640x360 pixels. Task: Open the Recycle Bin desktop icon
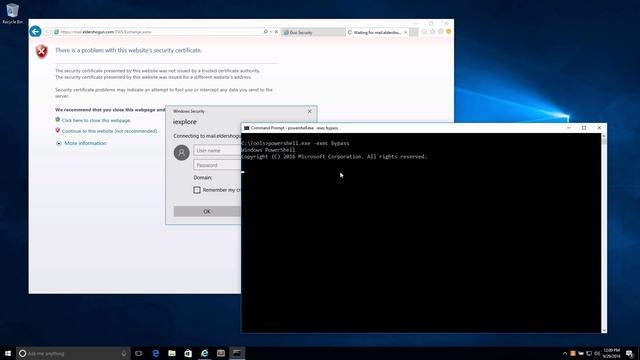pyautogui.click(x=13, y=13)
